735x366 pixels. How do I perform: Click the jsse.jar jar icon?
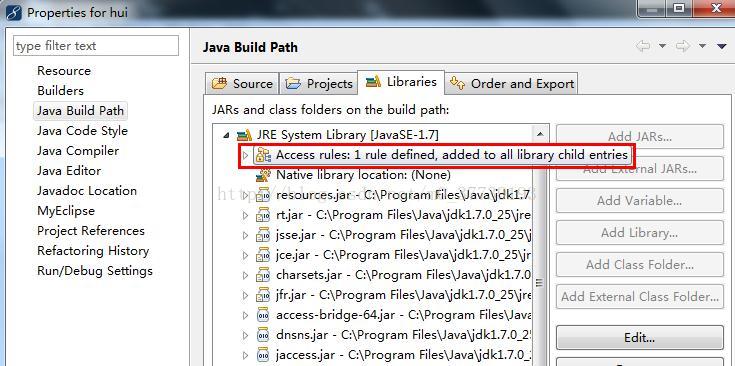[x=263, y=235]
